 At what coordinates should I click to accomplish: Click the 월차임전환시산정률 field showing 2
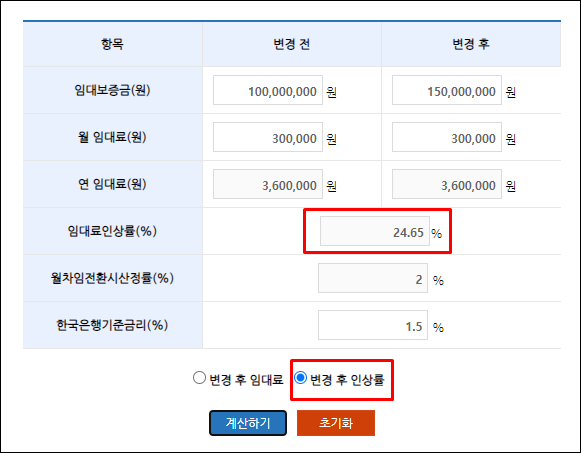(373, 278)
